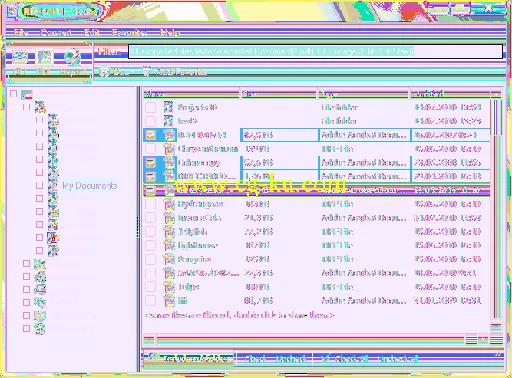Select the Jellyfish file name
512x378 pixels.
pos(192,231)
